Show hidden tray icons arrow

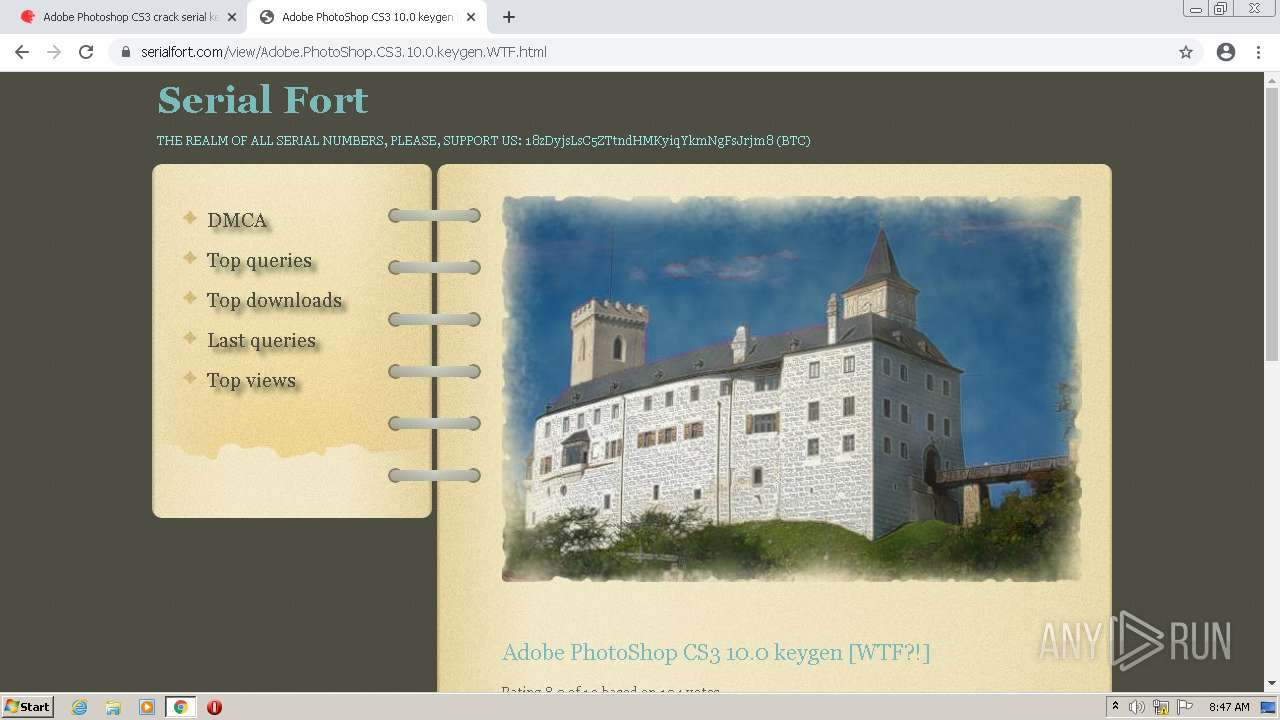(x=1115, y=707)
